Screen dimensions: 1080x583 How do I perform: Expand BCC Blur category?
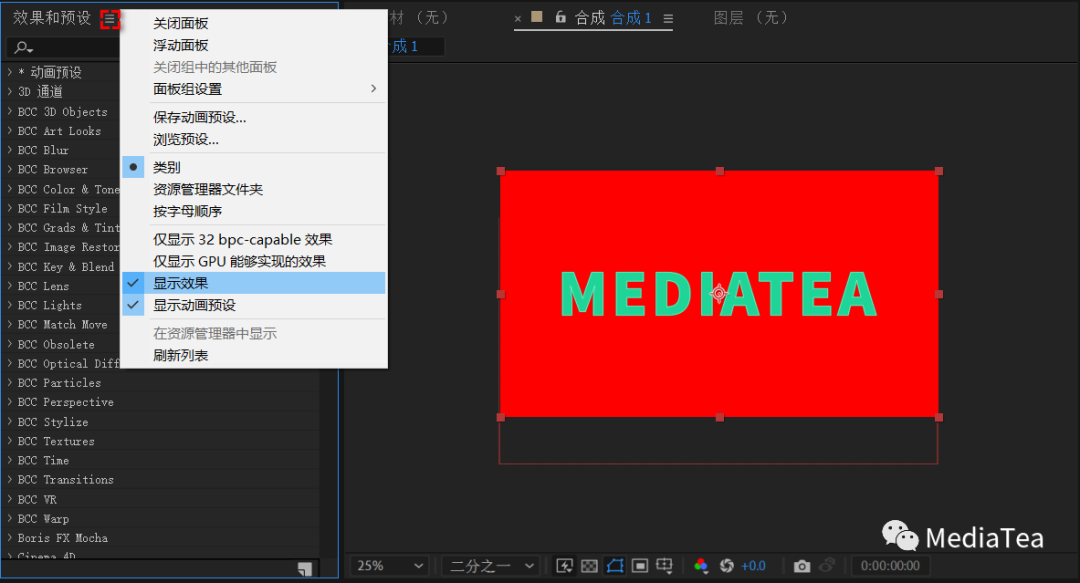[10, 150]
